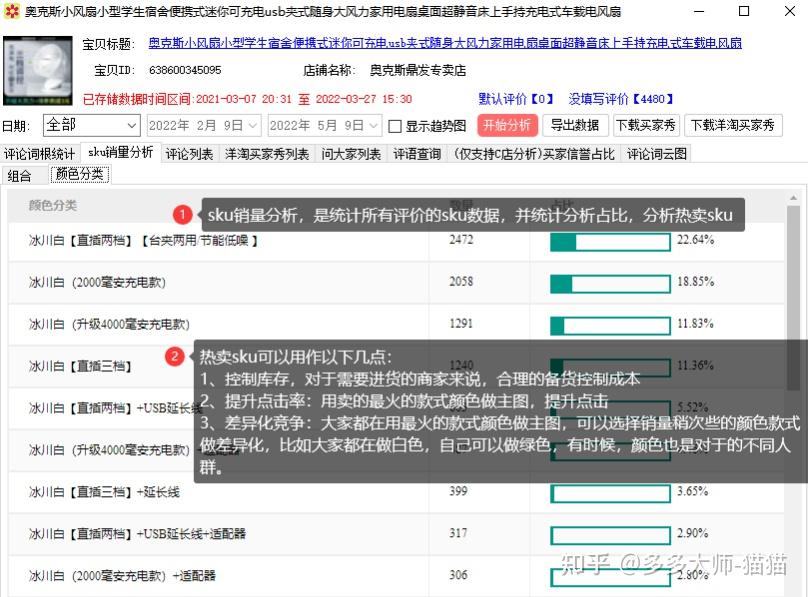
Task: Click the 导出数据 button
Action: pos(575,126)
